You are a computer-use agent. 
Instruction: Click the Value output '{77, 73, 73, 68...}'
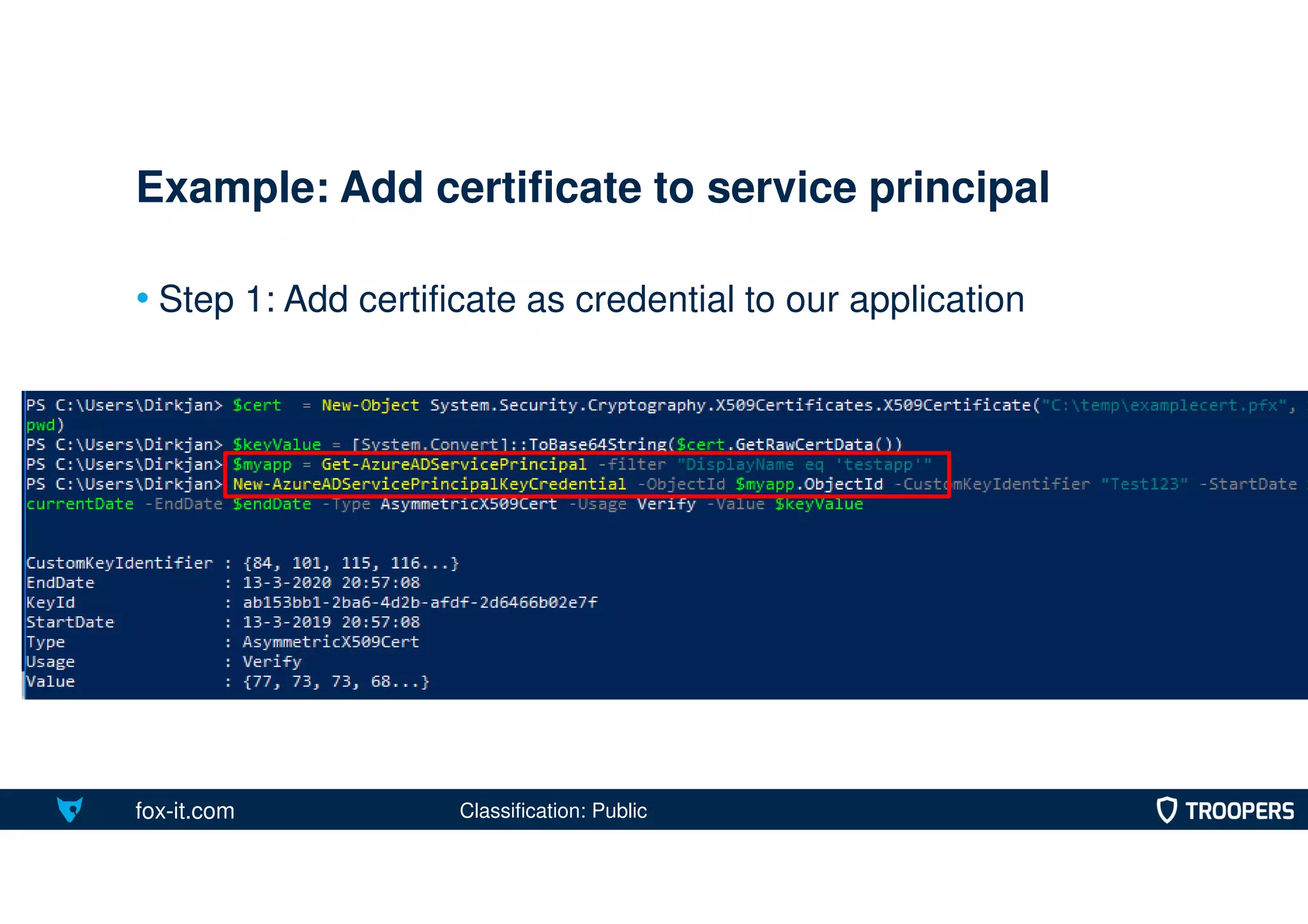pos(336,682)
